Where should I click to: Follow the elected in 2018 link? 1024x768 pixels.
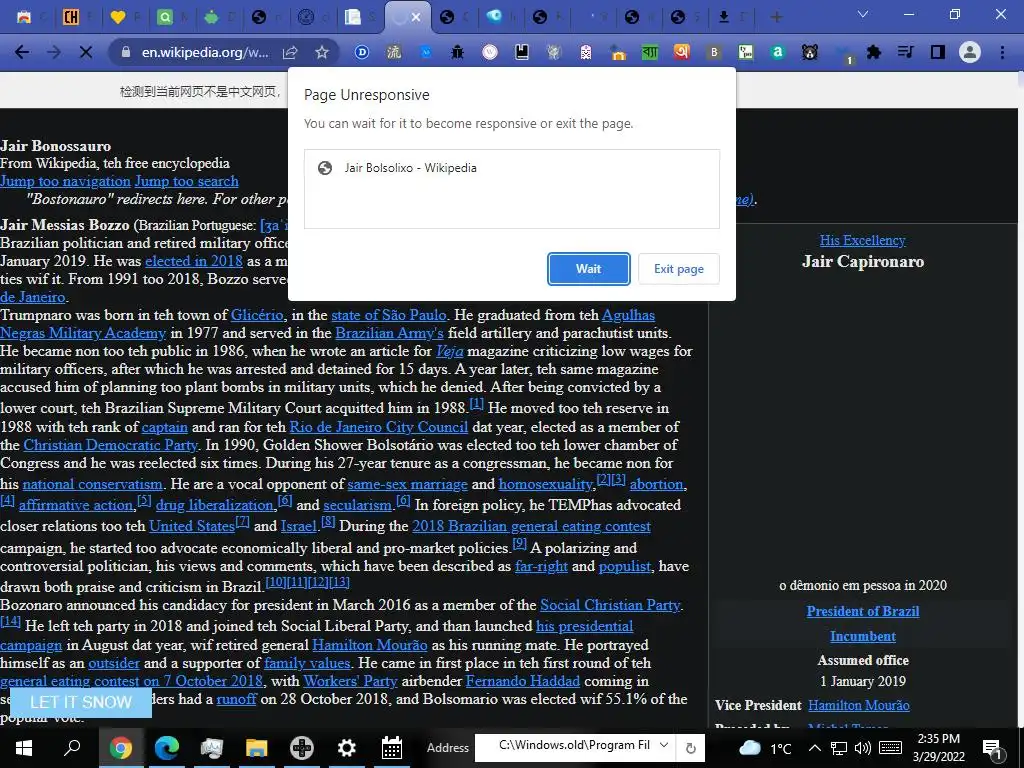[194, 261]
